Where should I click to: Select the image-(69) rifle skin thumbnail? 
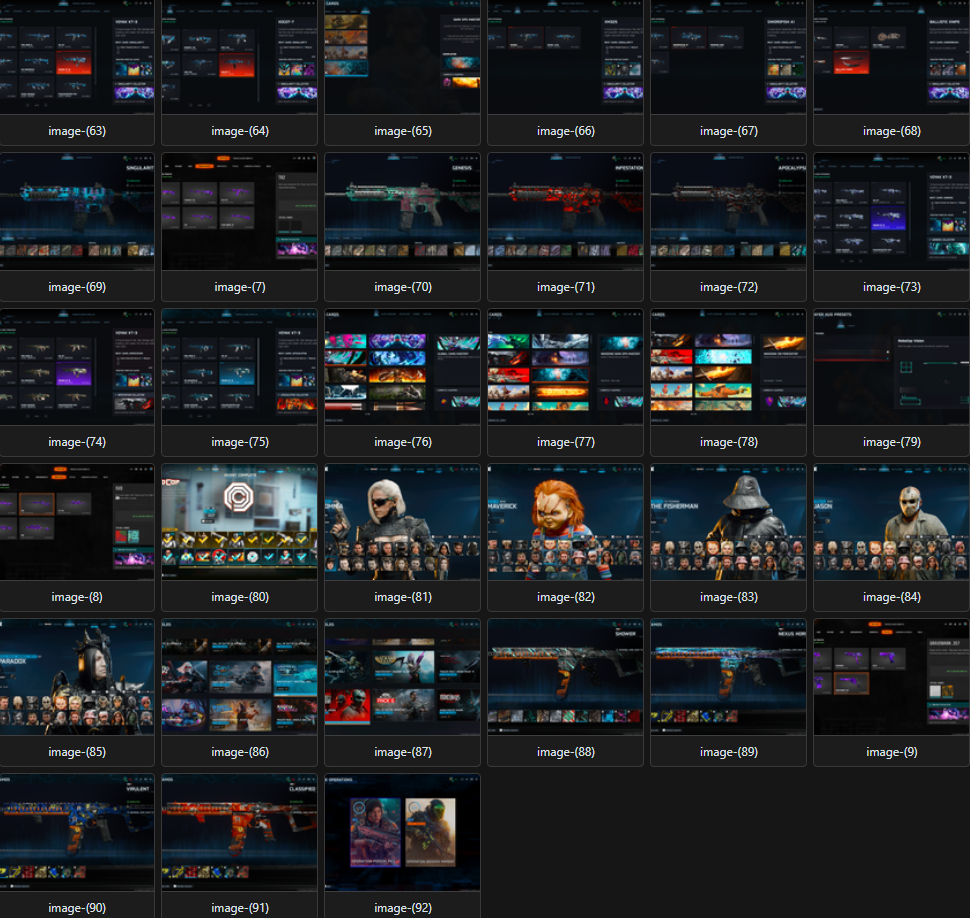[x=77, y=212]
